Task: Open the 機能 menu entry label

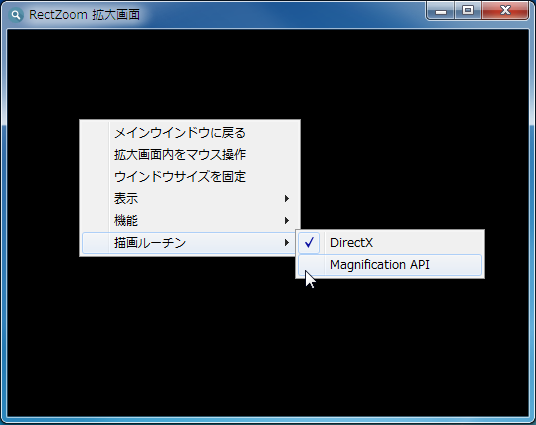Action: pyautogui.click(x=126, y=221)
